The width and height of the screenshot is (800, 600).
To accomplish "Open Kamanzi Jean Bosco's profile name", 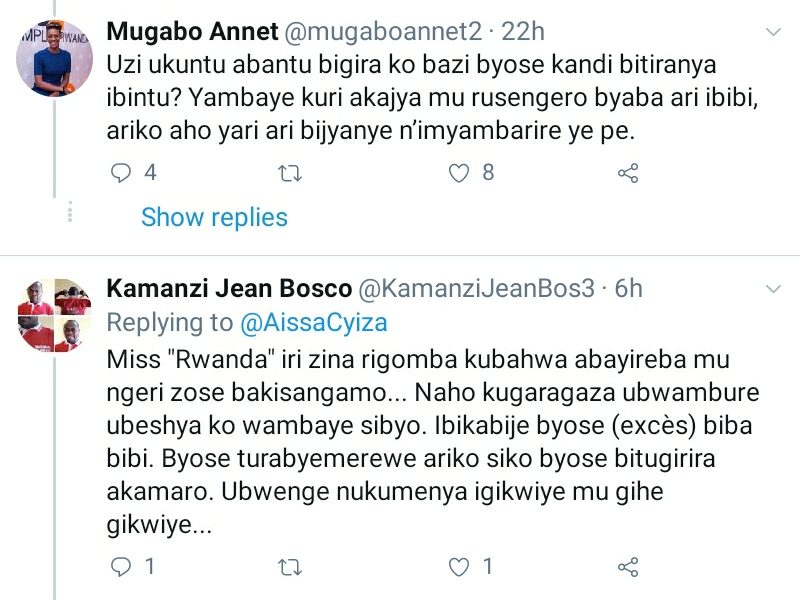I will point(229,290).
